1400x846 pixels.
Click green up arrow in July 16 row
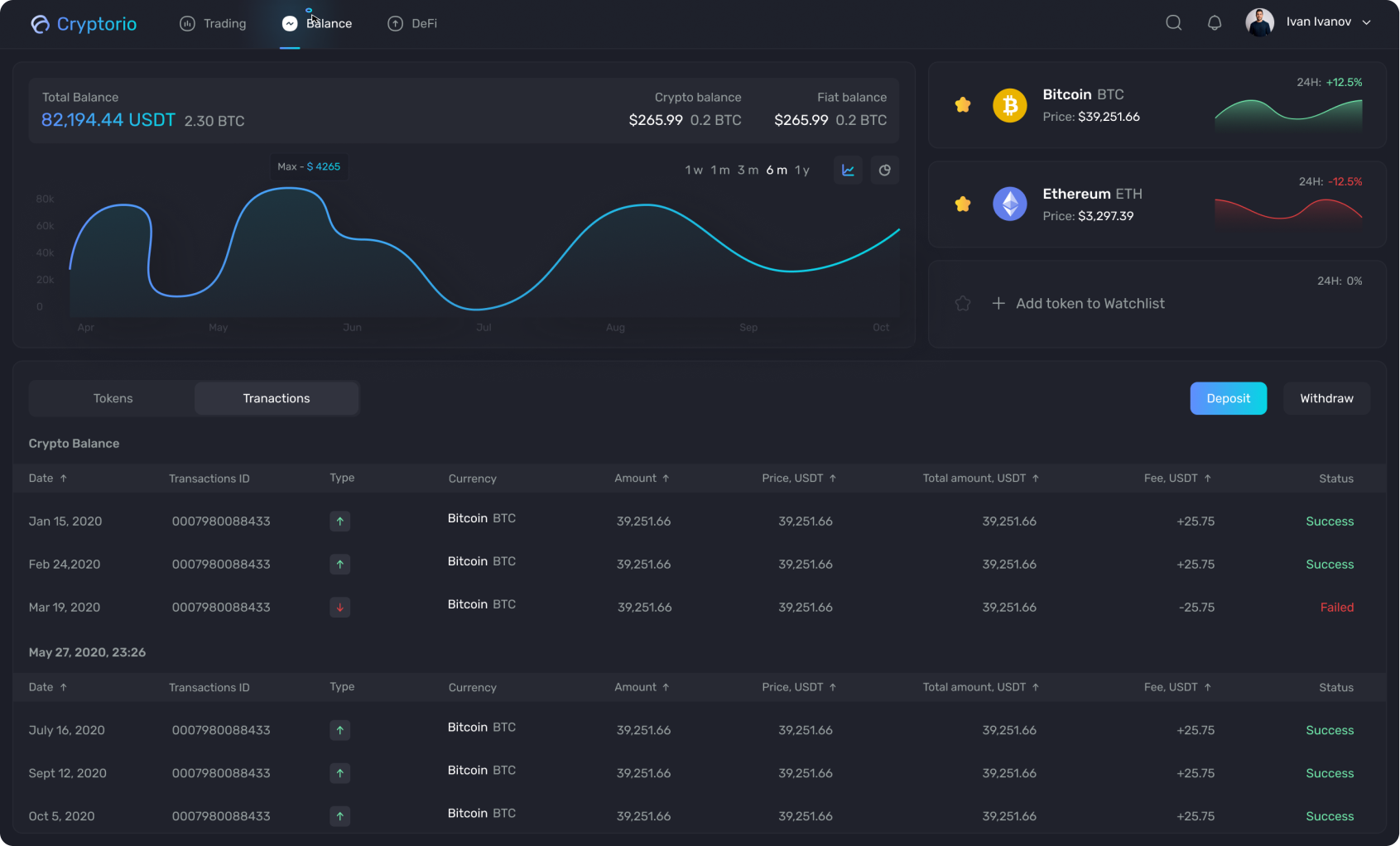pos(339,730)
